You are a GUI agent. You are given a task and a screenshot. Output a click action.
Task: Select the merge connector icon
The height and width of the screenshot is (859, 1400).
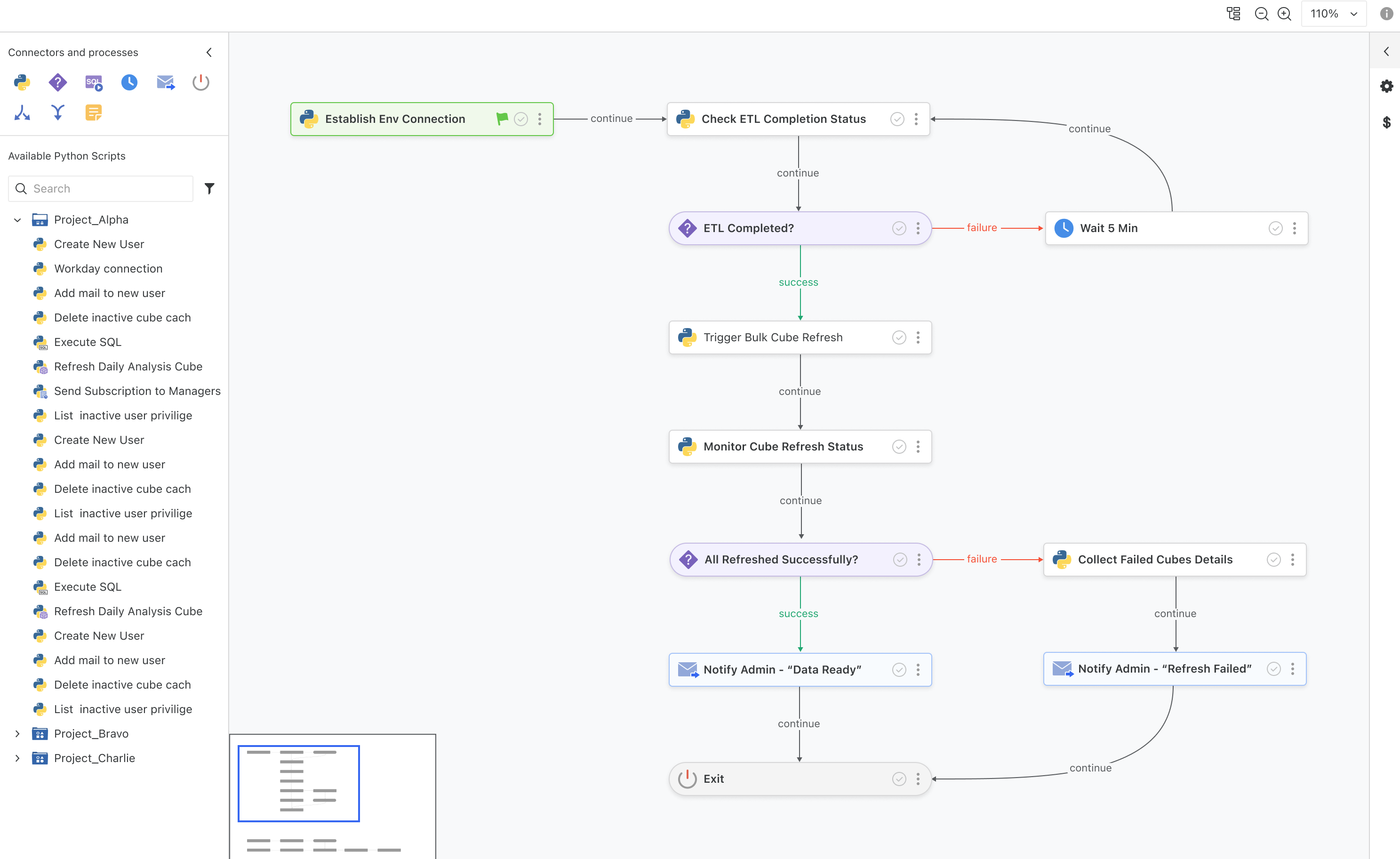click(57, 112)
